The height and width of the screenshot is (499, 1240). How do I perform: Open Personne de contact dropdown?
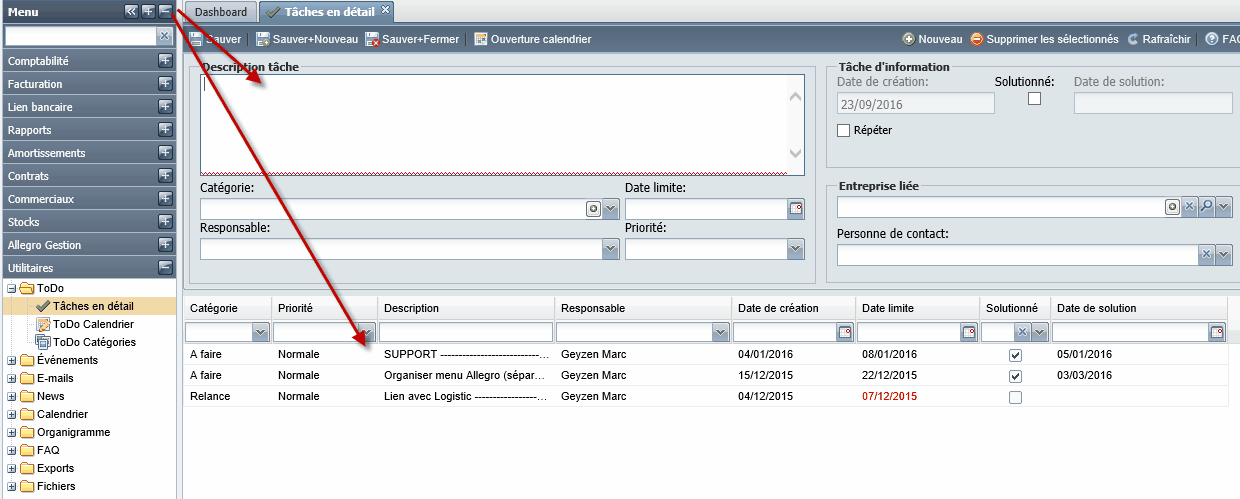pos(1224,255)
